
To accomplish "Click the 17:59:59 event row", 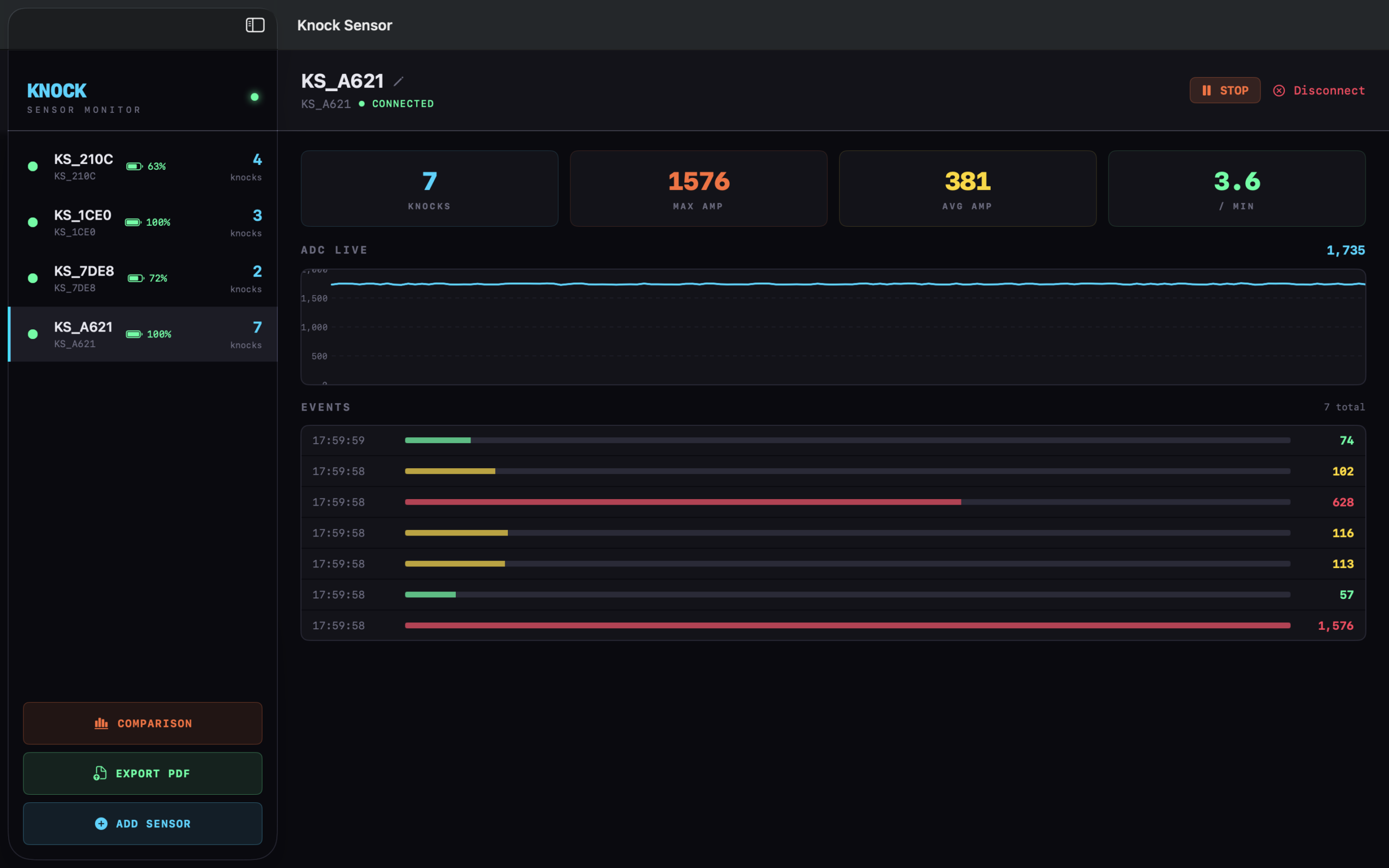I will pyautogui.click(x=833, y=441).
